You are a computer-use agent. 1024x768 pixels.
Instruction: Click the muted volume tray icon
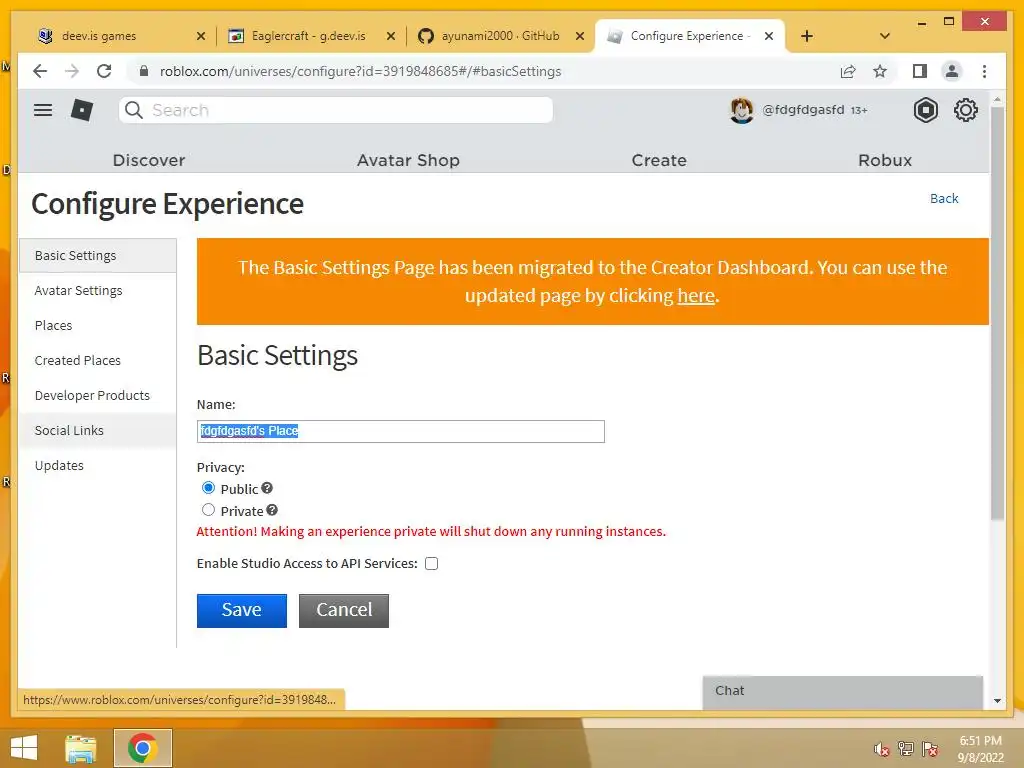[x=881, y=749]
